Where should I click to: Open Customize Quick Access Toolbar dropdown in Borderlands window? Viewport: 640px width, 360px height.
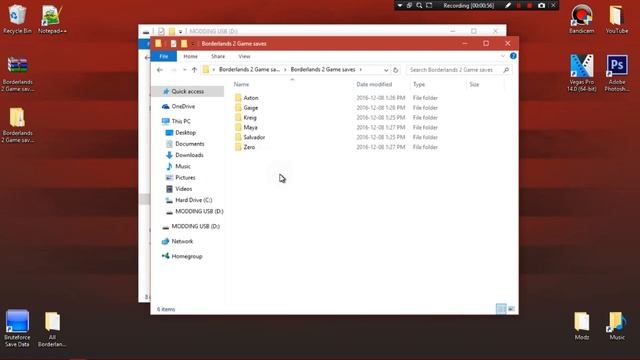click(192, 44)
